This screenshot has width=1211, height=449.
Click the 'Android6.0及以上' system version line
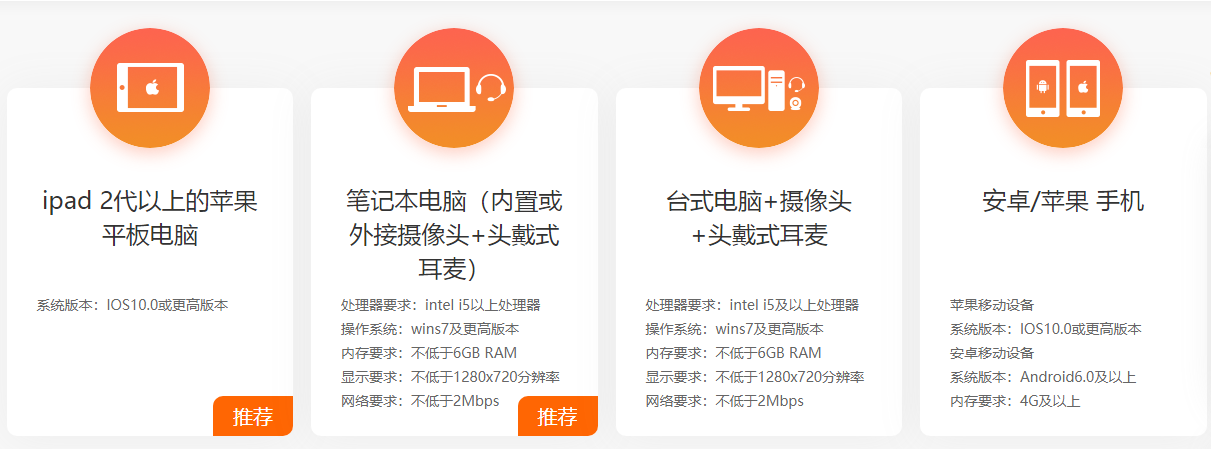1078,377
